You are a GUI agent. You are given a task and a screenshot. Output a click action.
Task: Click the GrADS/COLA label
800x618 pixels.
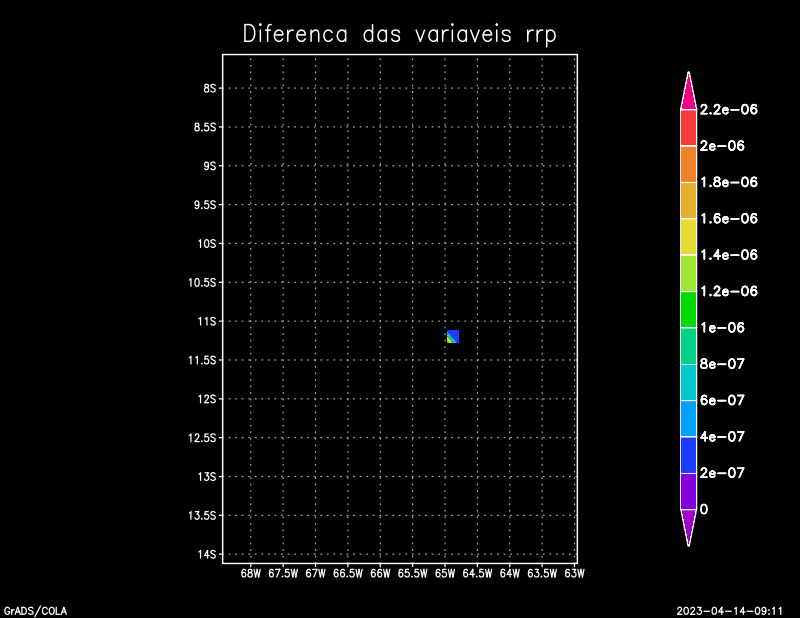(35, 610)
